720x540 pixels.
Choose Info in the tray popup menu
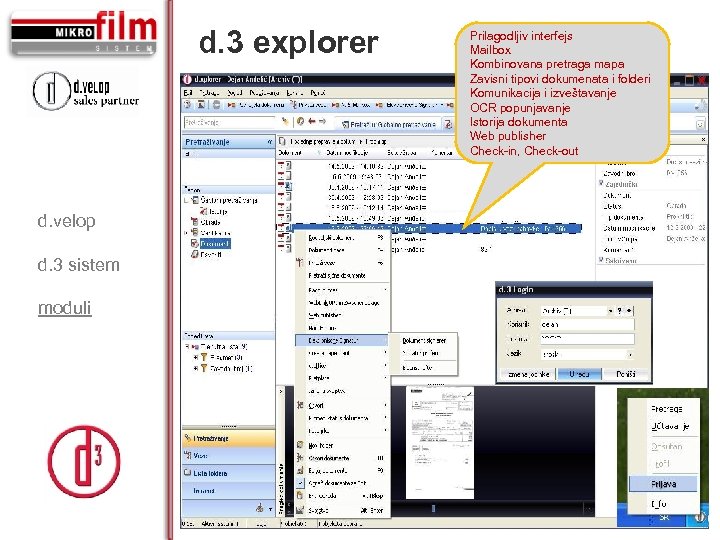pyautogui.click(x=658, y=504)
